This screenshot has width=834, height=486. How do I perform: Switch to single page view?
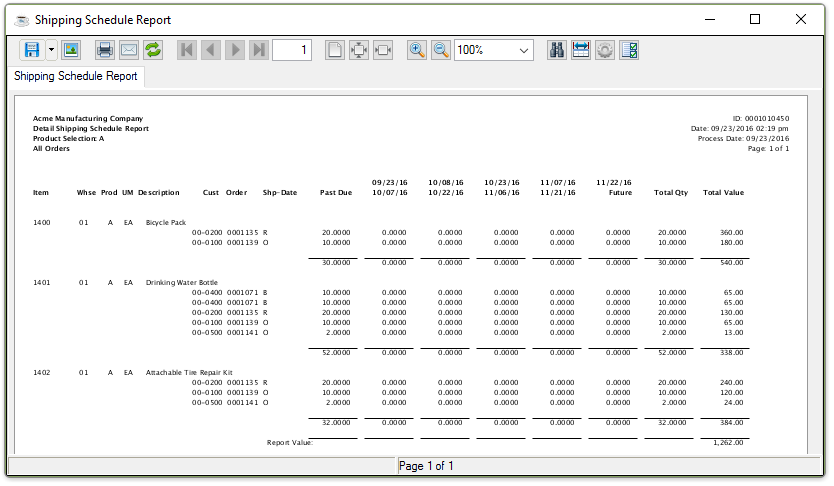coord(335,50)
